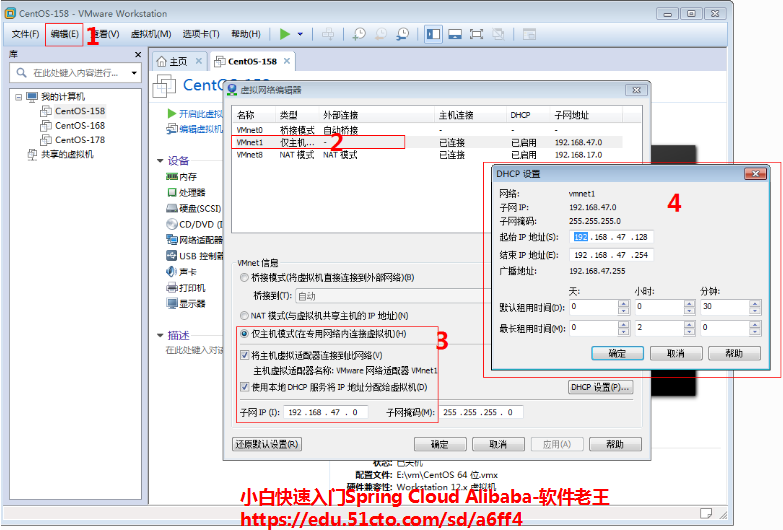Click the 编辑虚拟机 settings link
This screenshot has height=530, width=783.
point(195,129)
